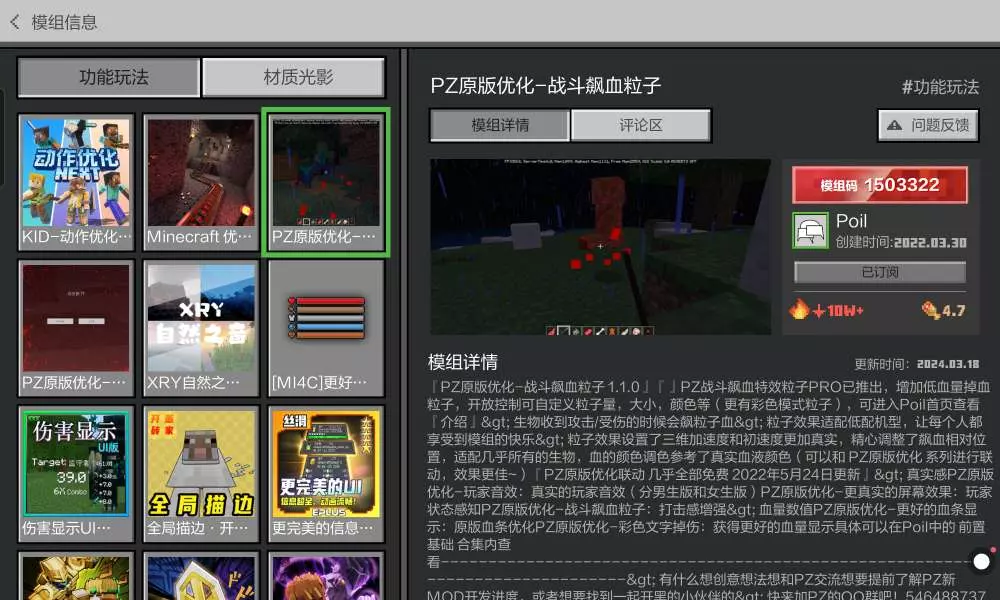
Task: Click the 更新时间 2024.03.18 text
Action: 916,364
